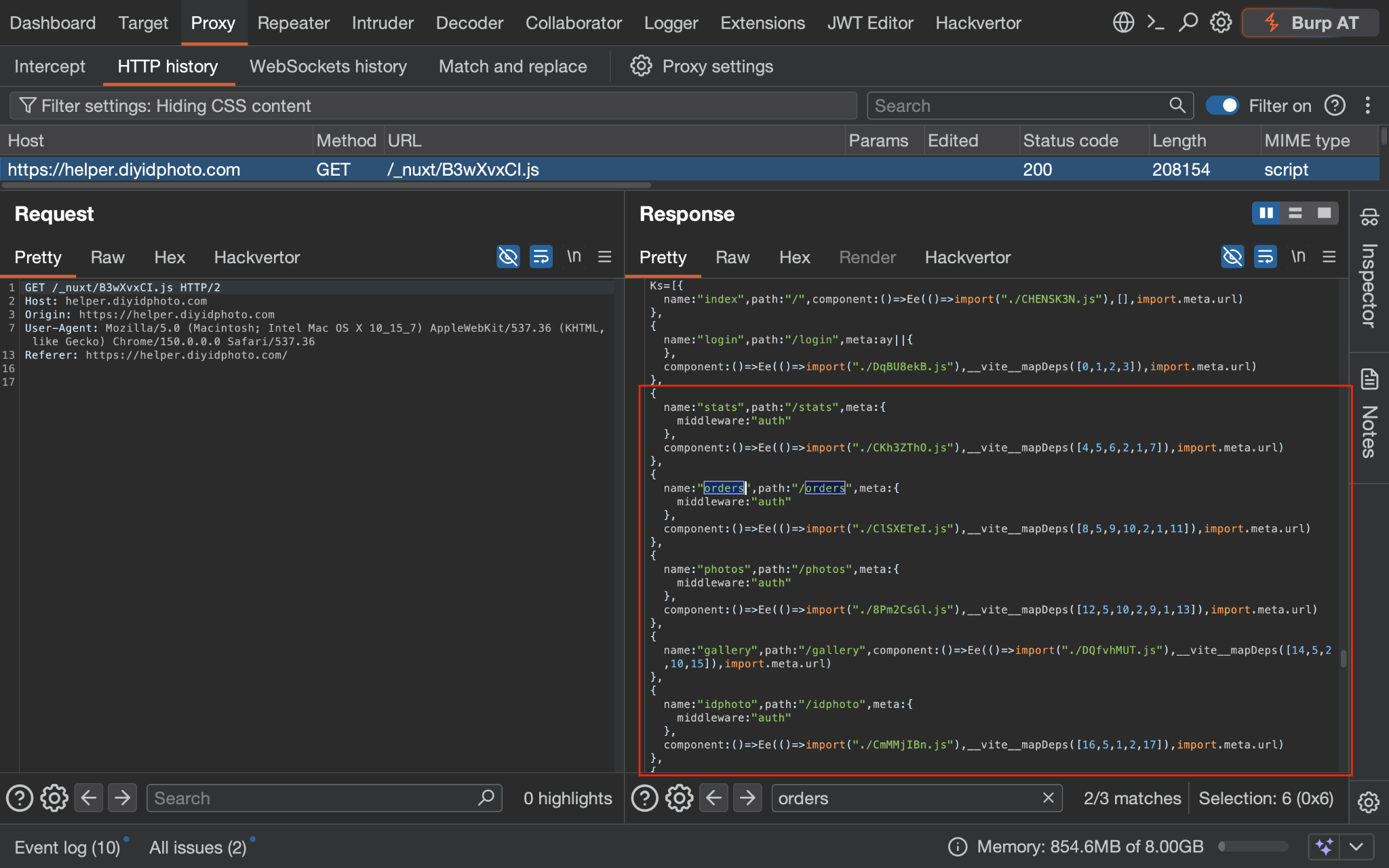The image size is (1389, 868).
Task: Open Response panel hamburger menu
Action: (x=1329, y=256)
